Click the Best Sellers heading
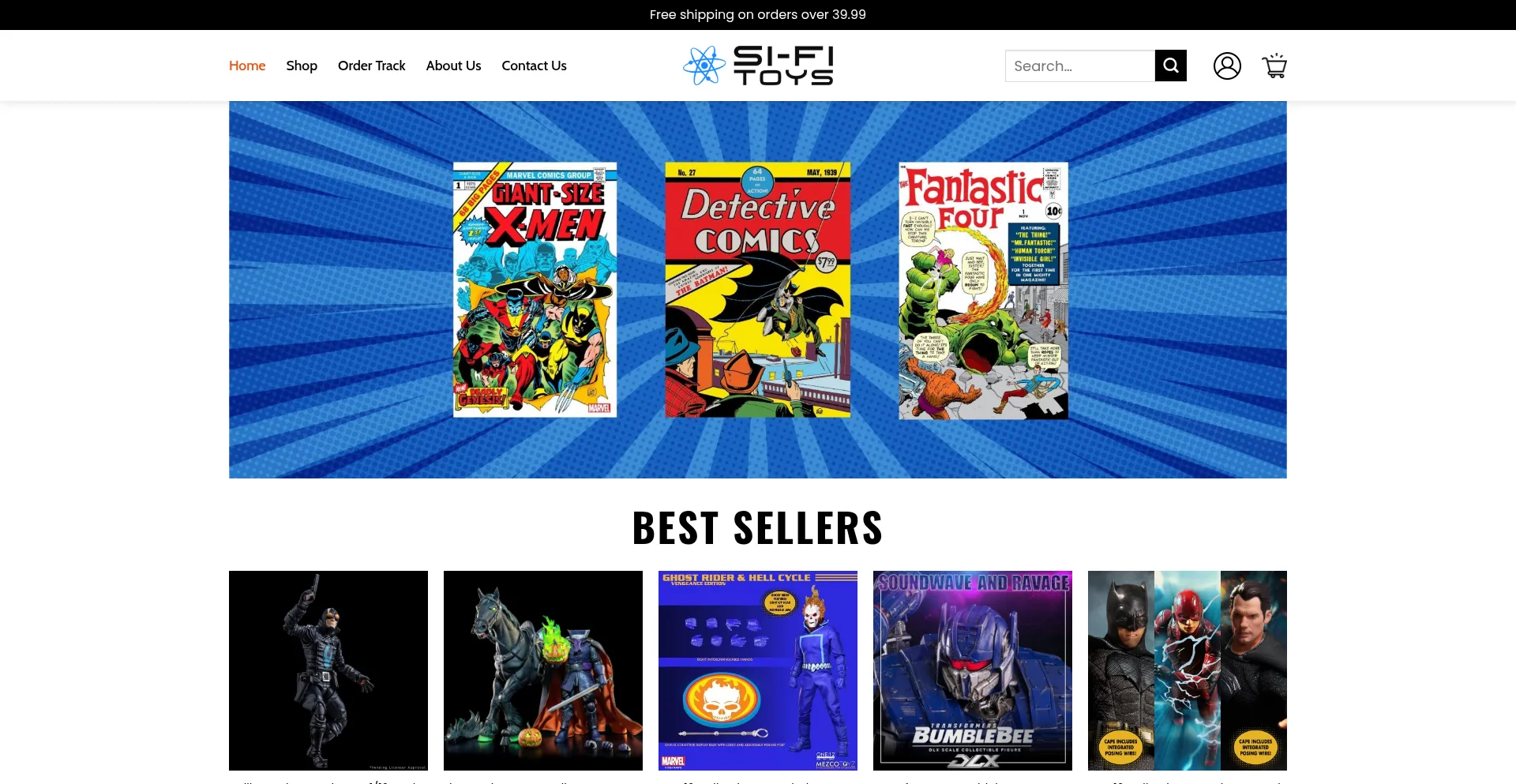 pyautogui.click(x=758, y=527)
